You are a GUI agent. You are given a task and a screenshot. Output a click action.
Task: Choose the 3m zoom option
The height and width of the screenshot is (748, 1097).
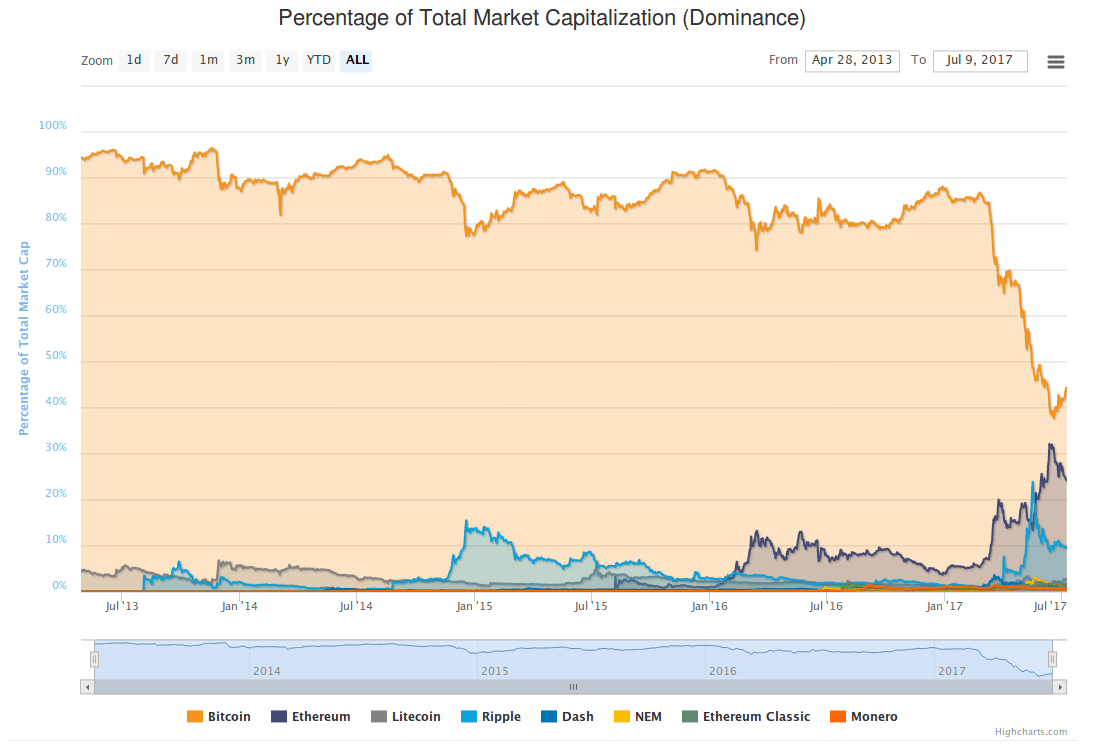pos(244,60)
